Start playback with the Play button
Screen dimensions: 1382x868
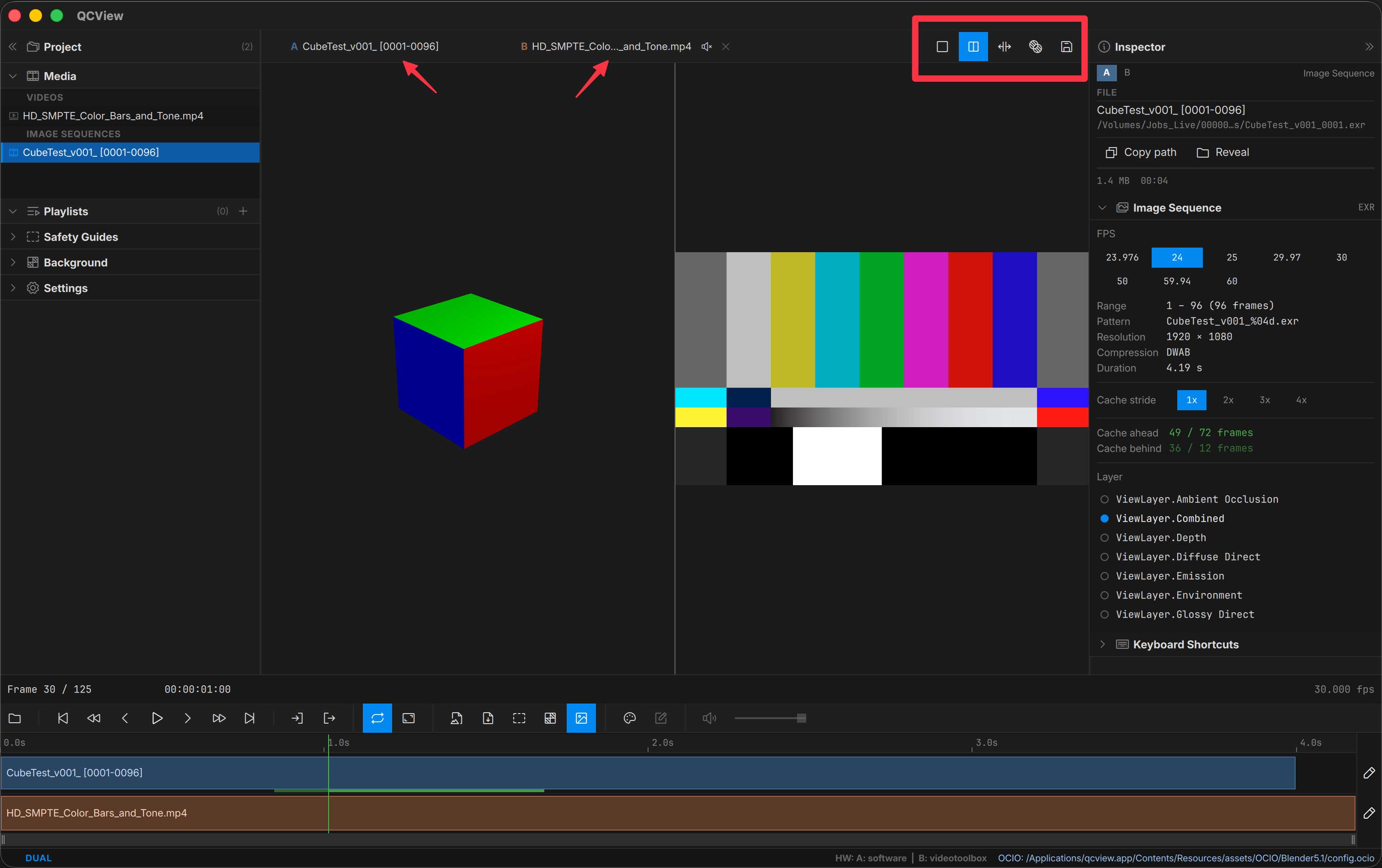(x=157, y=718)
